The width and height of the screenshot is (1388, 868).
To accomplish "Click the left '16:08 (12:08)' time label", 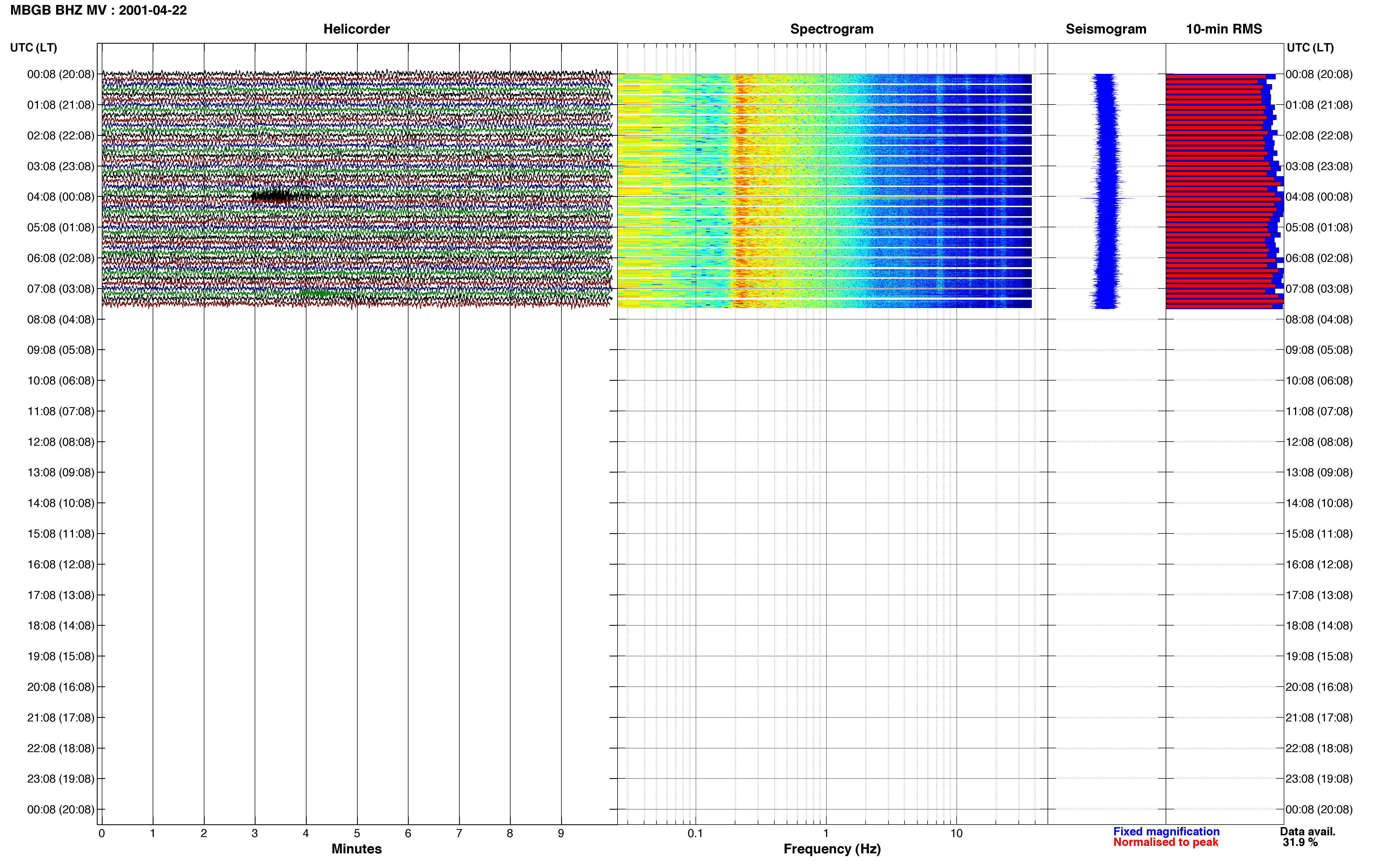I will 60,564.
